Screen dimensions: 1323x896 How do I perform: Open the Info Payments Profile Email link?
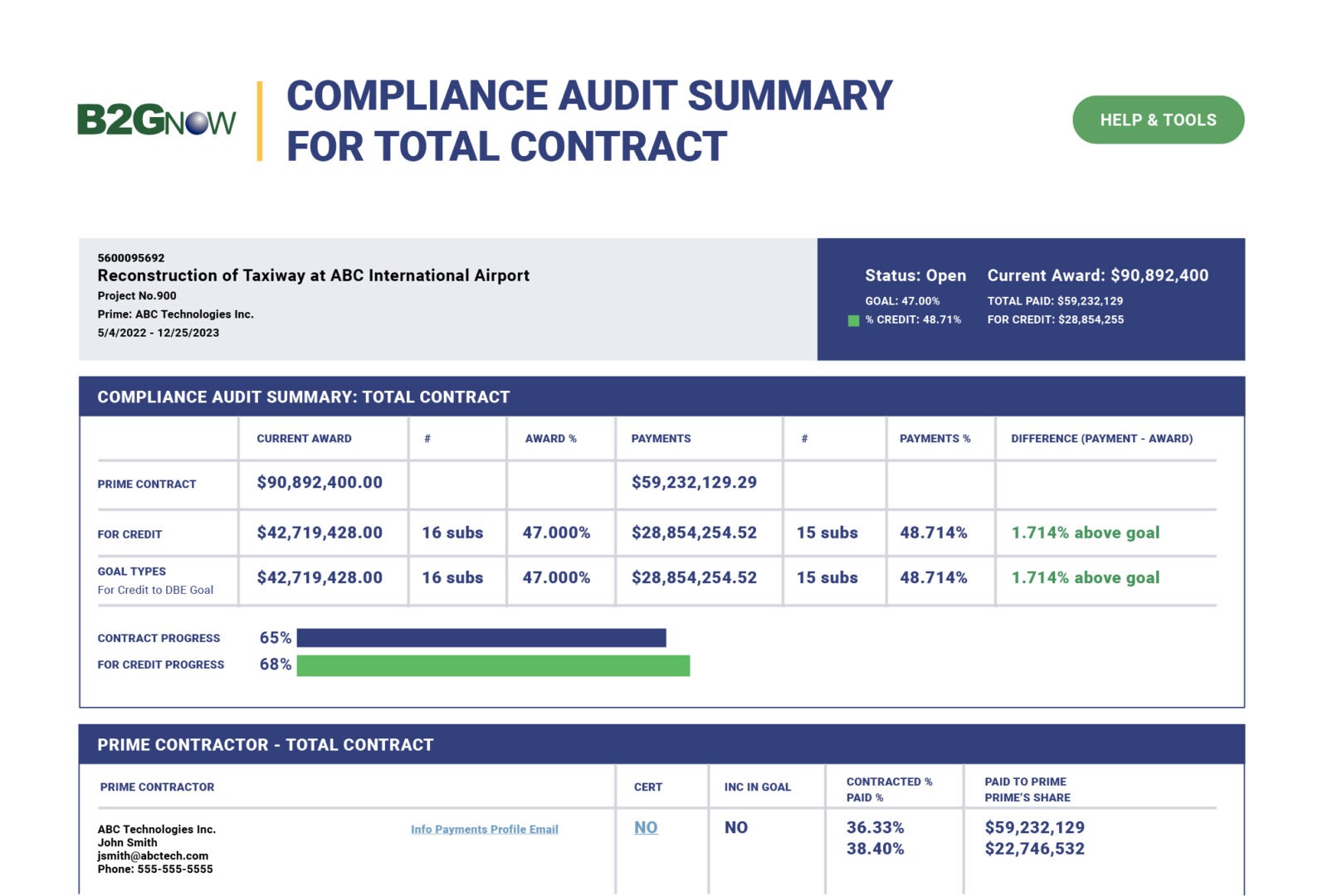[484, 829]
